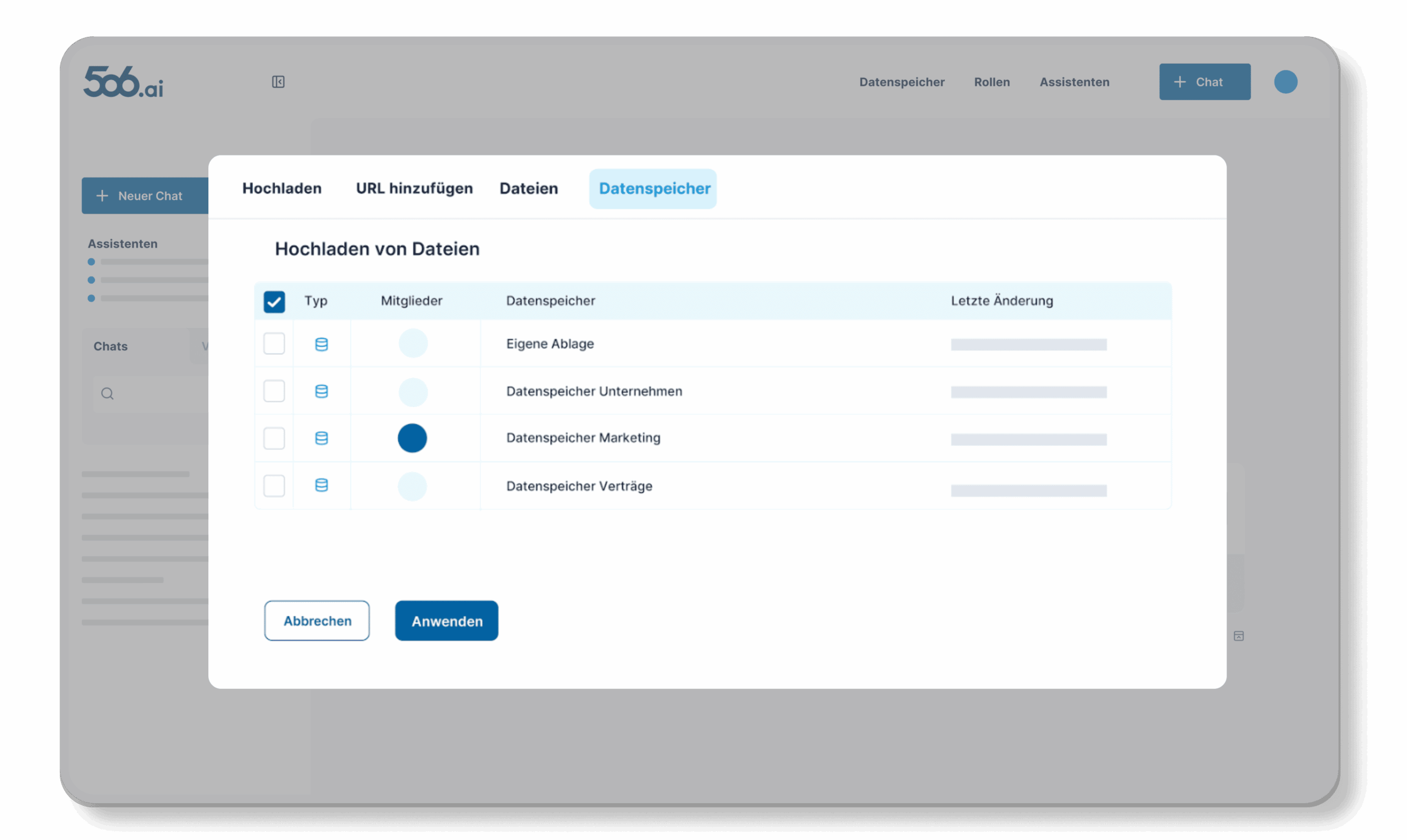This screenshot has width=1407, height=840.
Task: Select the Datenspeicher Marketing checkbox
Action: pyautogui.click(x=274, y=438)
